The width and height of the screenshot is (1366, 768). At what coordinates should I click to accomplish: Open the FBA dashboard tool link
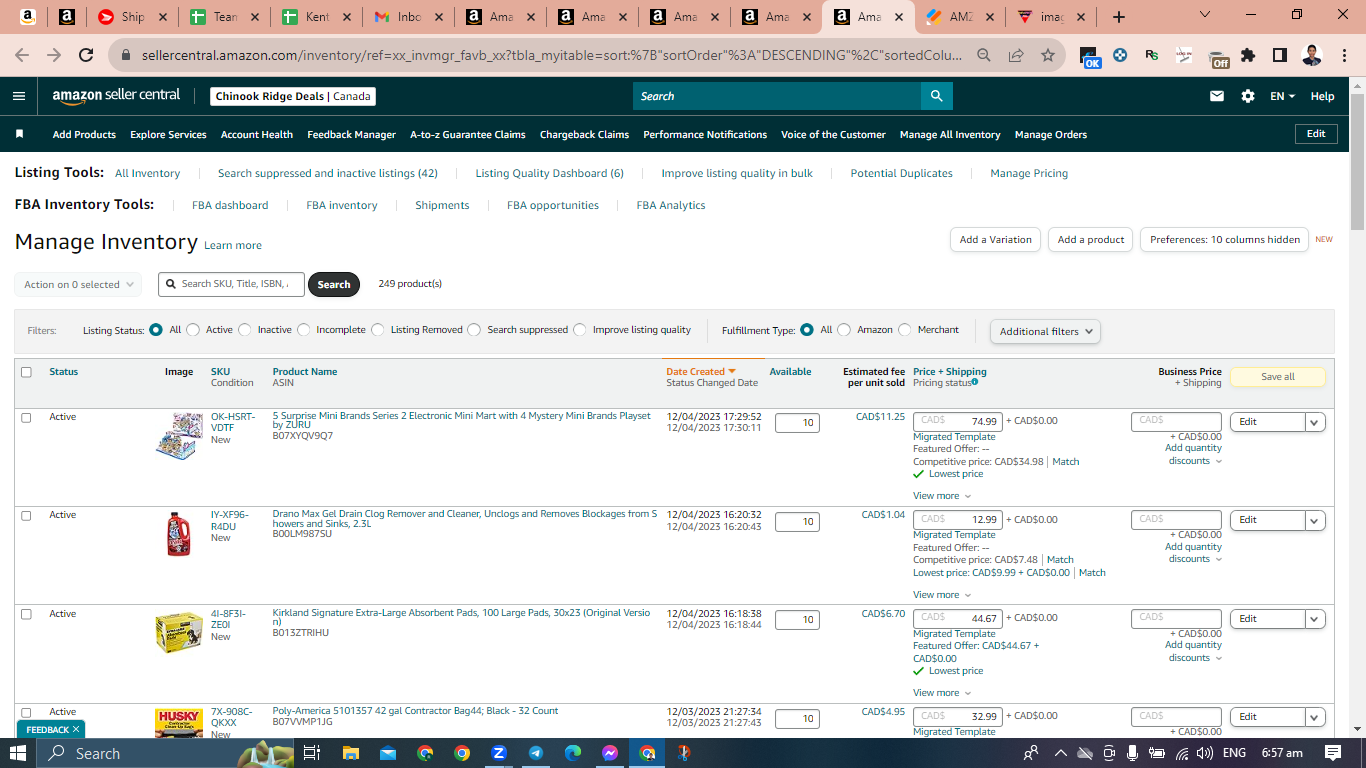[x=230, y=205]
